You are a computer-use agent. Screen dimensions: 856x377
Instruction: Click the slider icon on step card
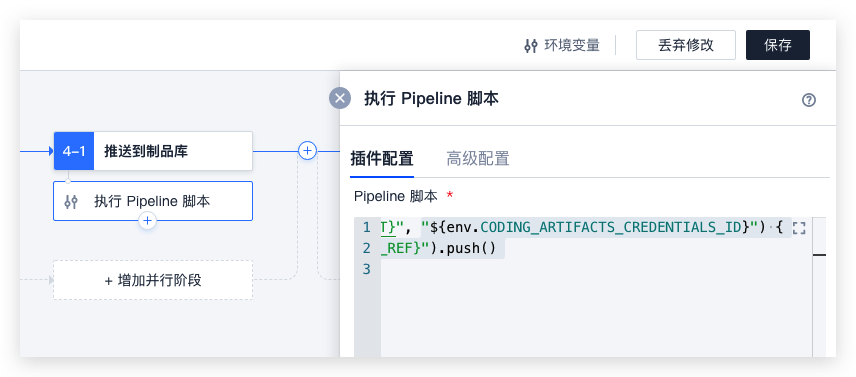71,202
